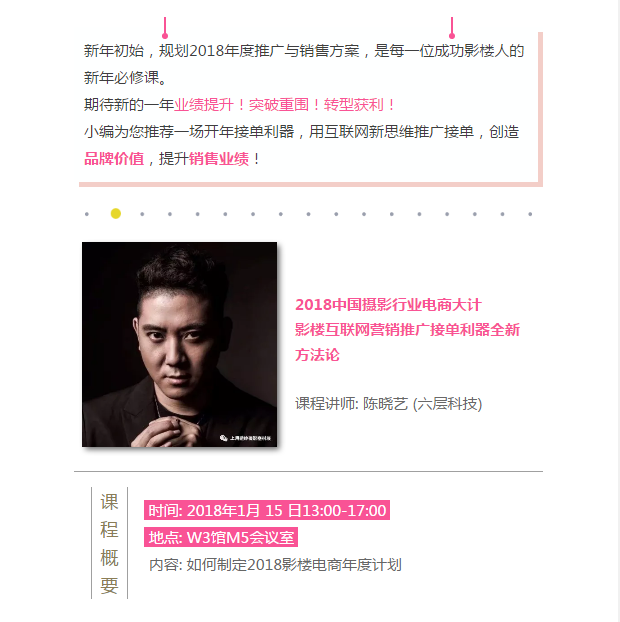Click the yellow dot in dotted divider

(x=115, y=214)
